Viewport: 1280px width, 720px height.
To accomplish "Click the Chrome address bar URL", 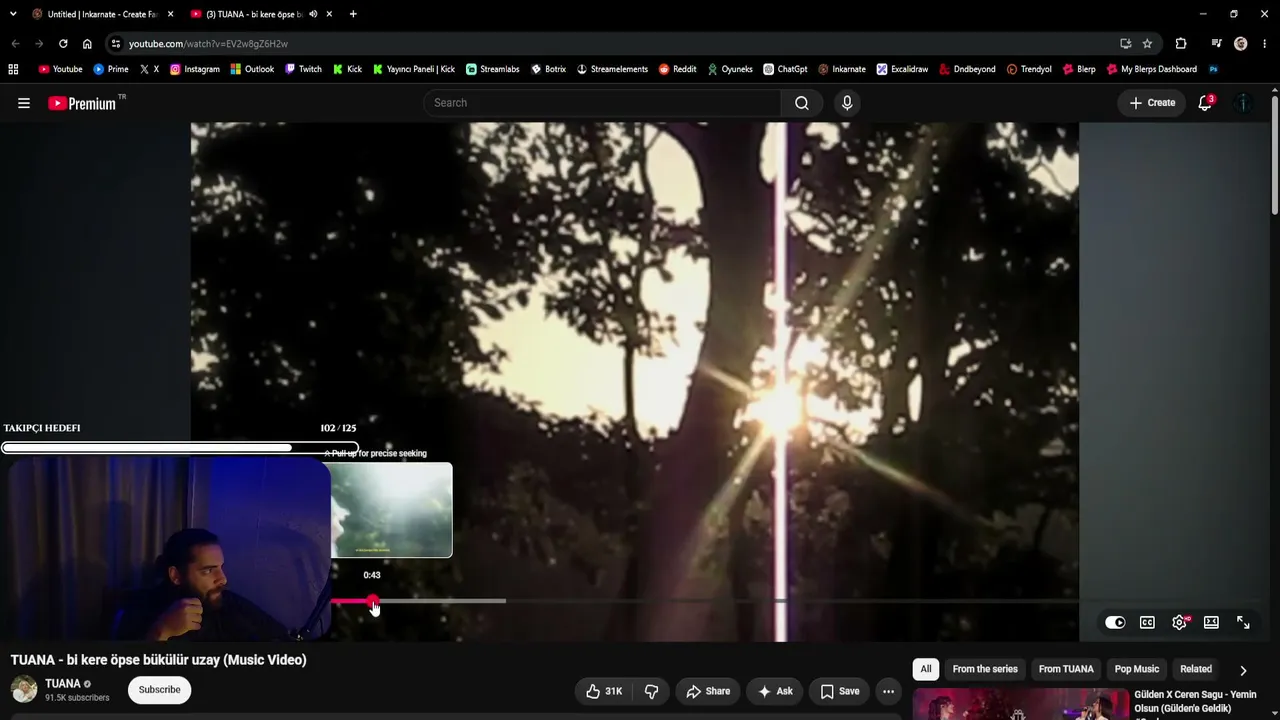I will coord(208,44).
